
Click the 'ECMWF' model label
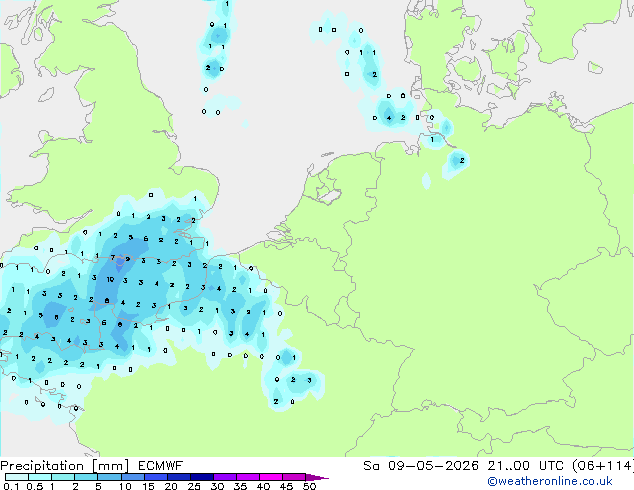(161, 466)
